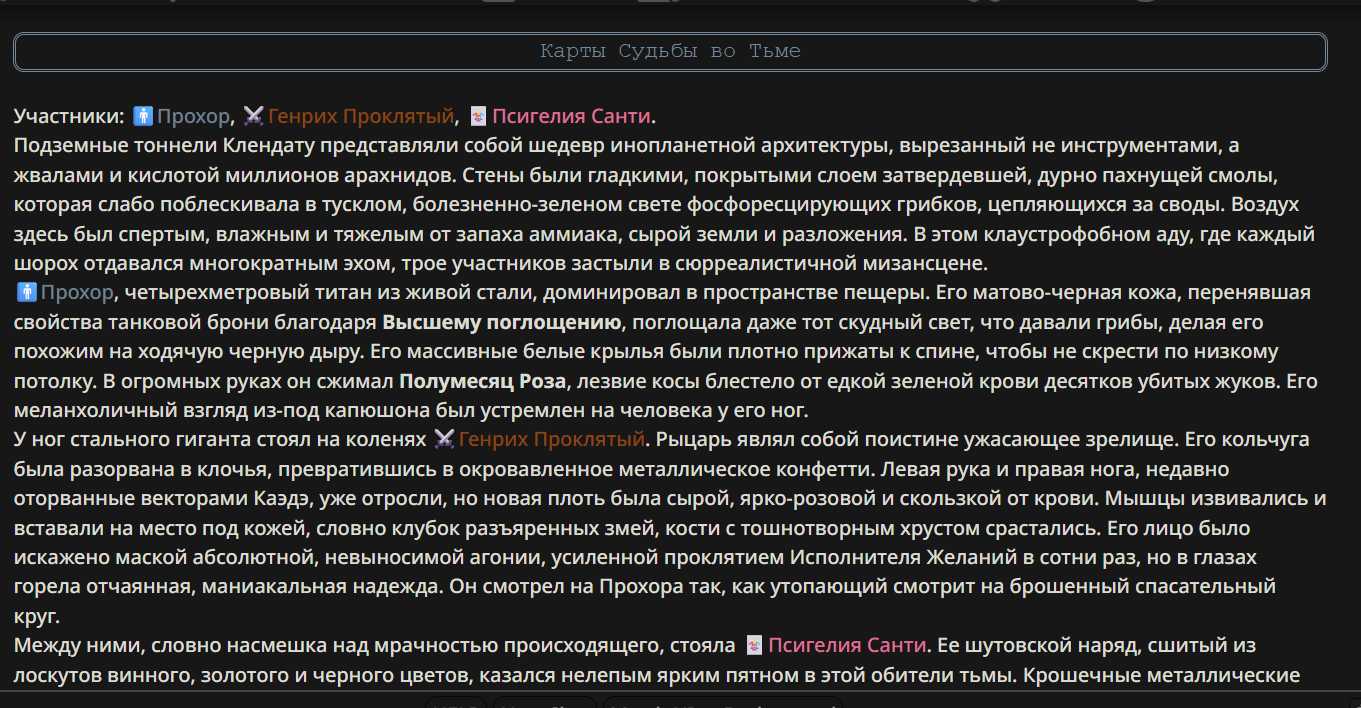Click the Прохор person icon in the Участники line
The width and height of the screenshot is (1361, 708).
pyautogui.click(x=143, y=116)
